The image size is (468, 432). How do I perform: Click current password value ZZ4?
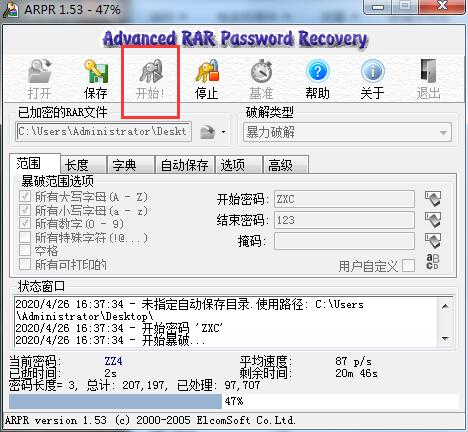tap(113, 361)
